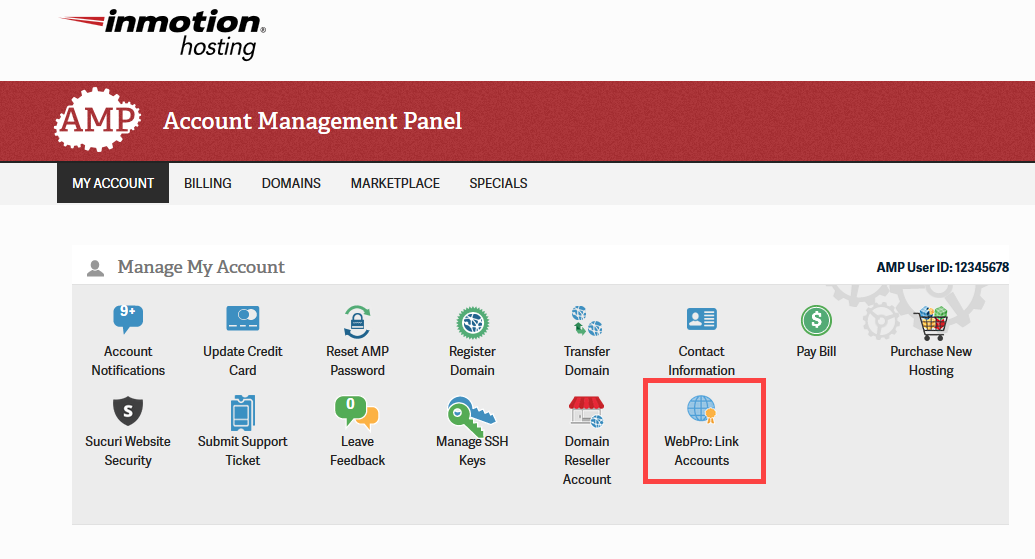Click the Pay Bill label

coord(816,351)
